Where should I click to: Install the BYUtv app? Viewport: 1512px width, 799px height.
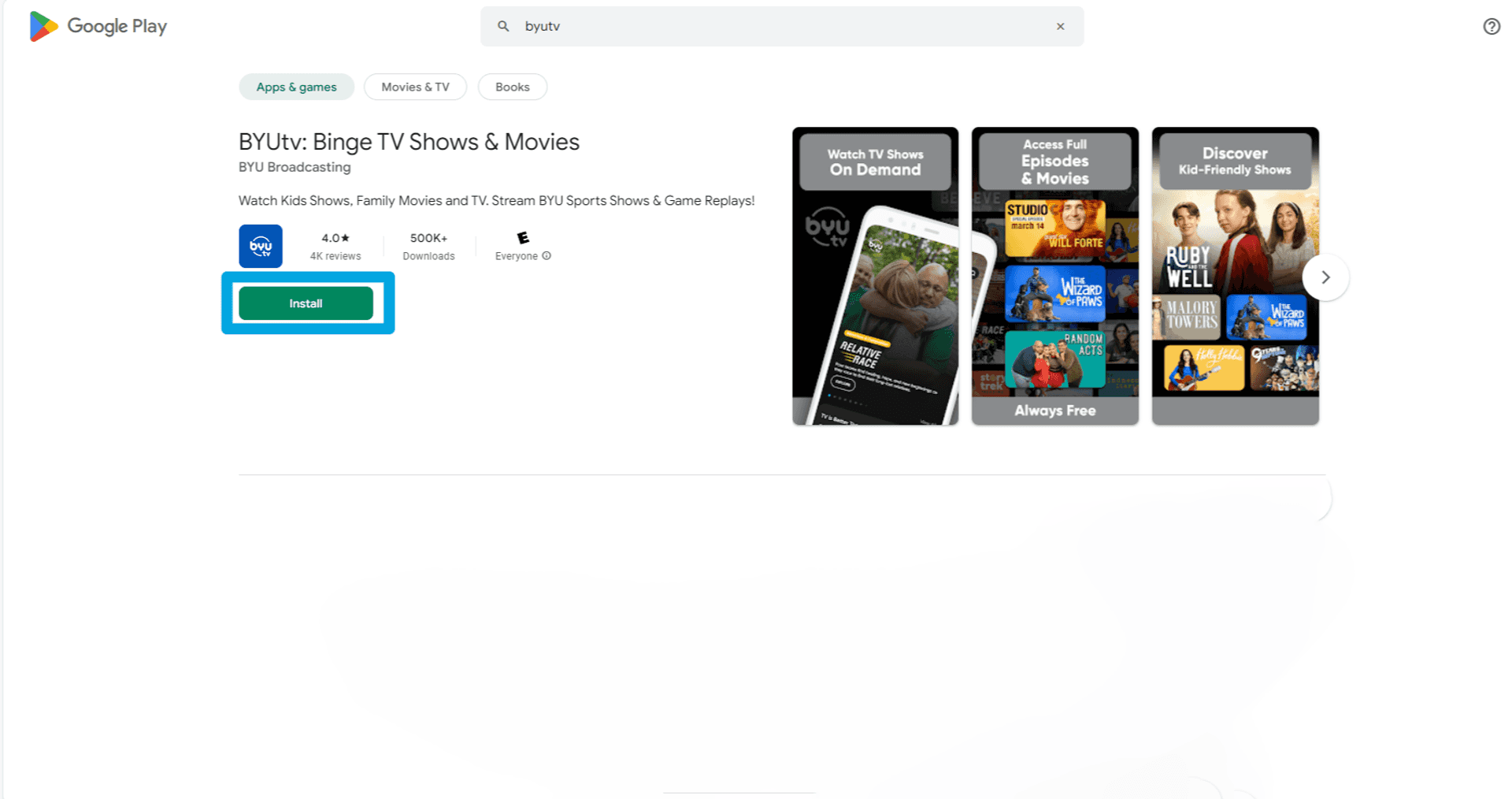pyautogui.click(x=306, y=303)
